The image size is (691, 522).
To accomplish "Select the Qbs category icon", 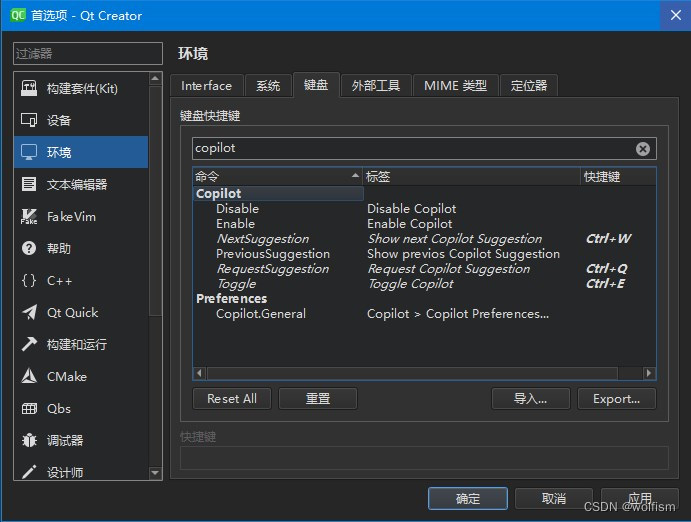I will (29, 408).
